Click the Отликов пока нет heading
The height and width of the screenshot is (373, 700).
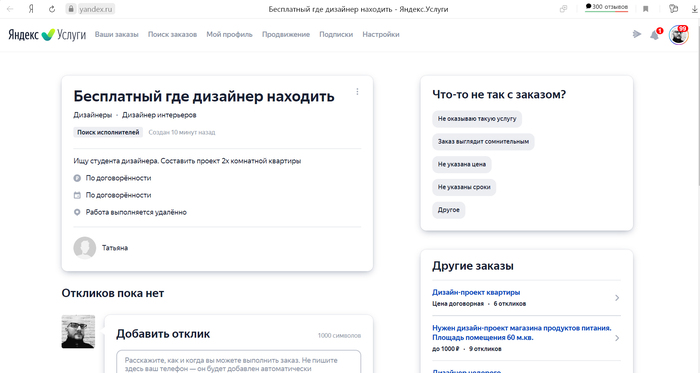113,293
